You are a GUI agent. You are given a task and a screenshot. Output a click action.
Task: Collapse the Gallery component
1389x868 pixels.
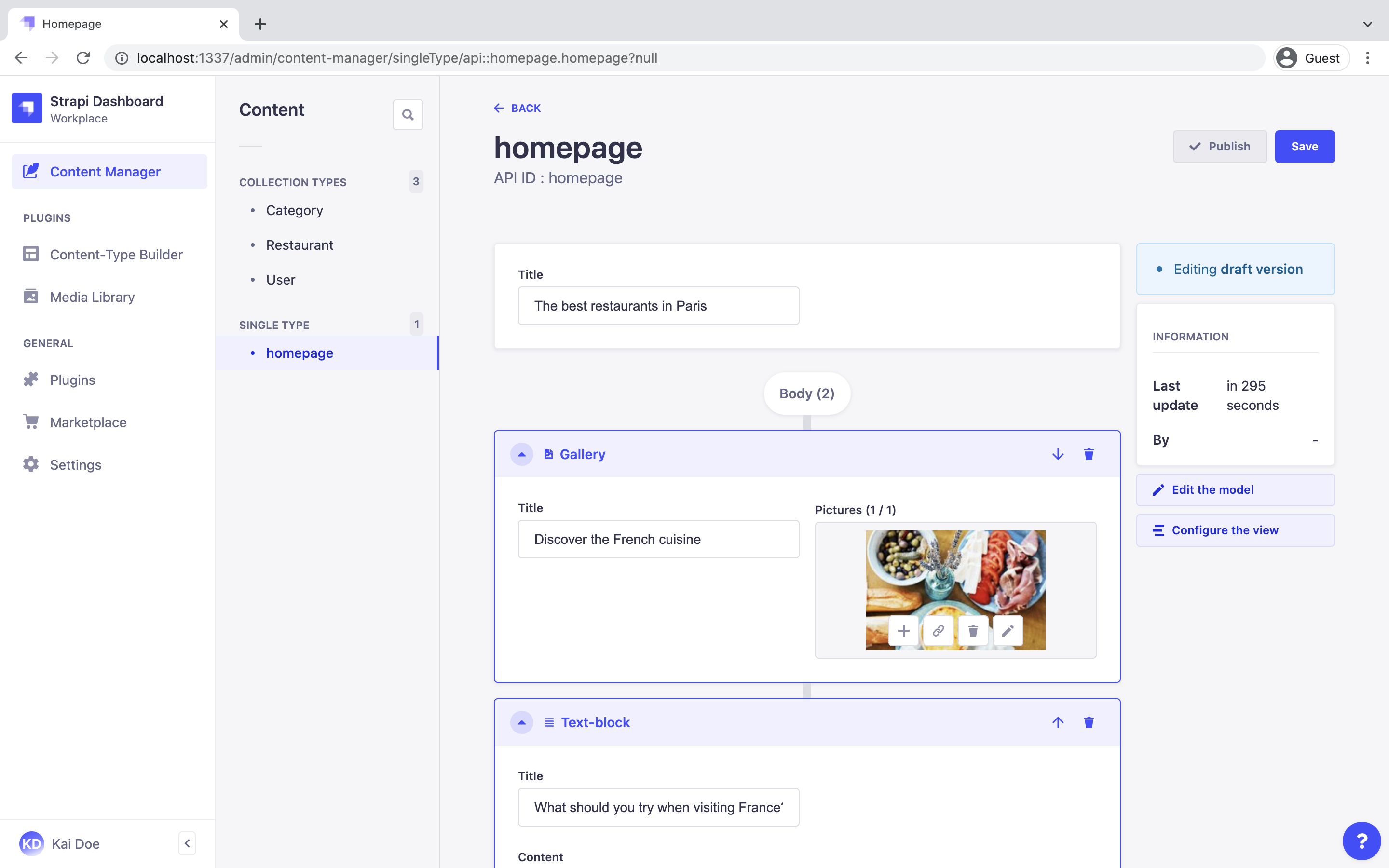click(x=522, y=454)
